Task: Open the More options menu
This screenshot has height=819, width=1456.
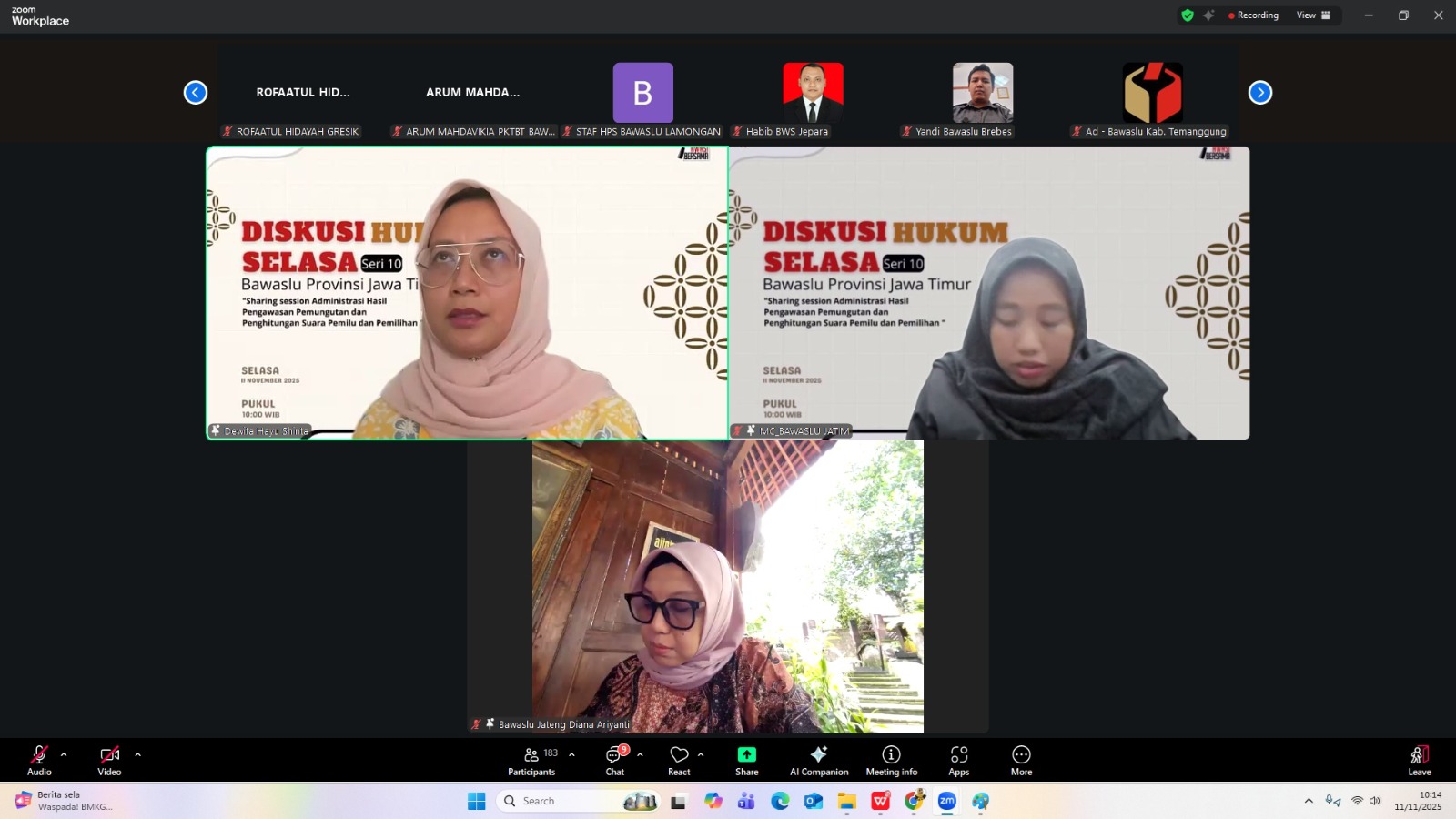Action: 1020,760
